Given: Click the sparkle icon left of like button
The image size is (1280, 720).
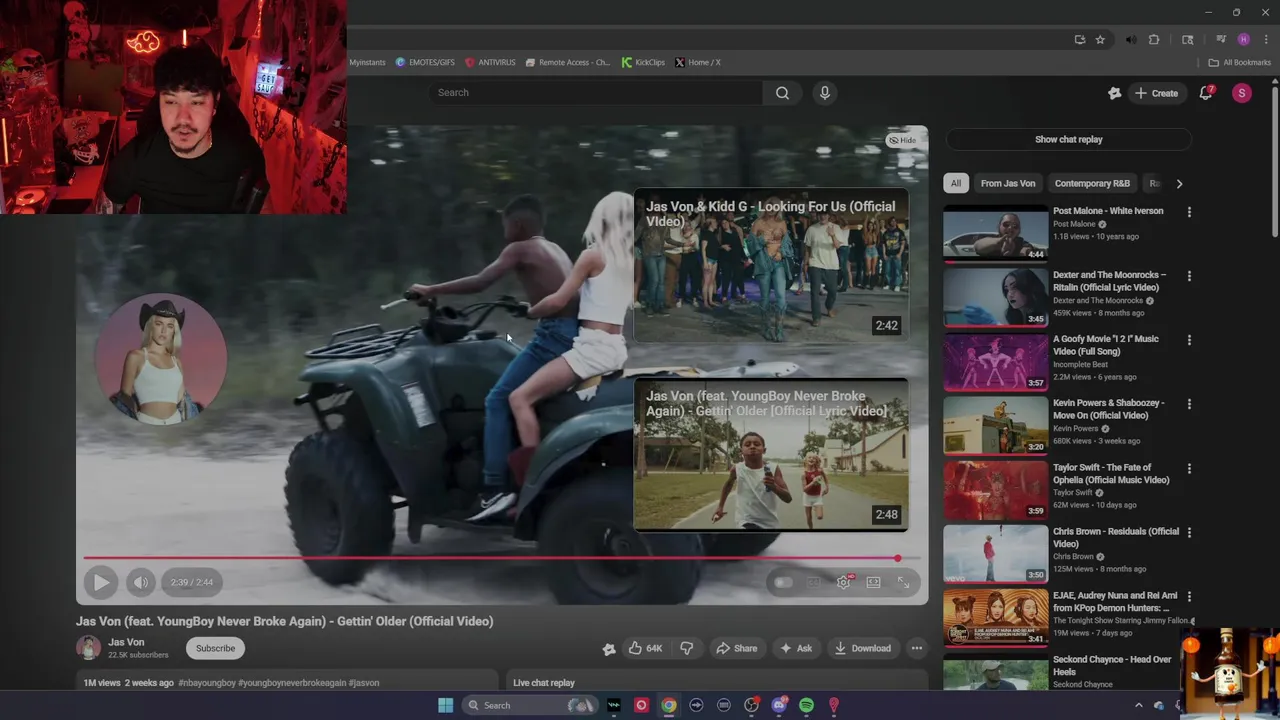Looking at the screenshot, I should pos(608,649).
